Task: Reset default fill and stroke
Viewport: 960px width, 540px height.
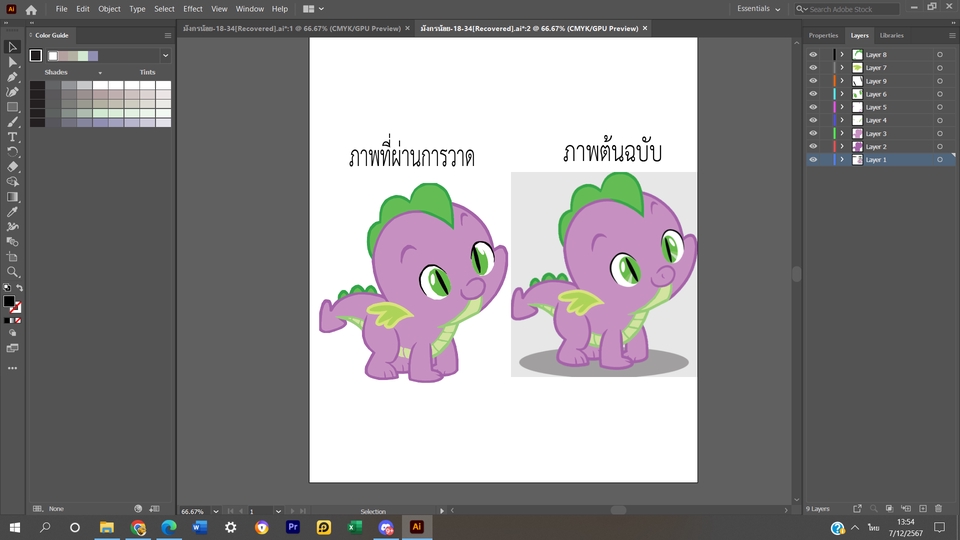Action: click(7, 288)
